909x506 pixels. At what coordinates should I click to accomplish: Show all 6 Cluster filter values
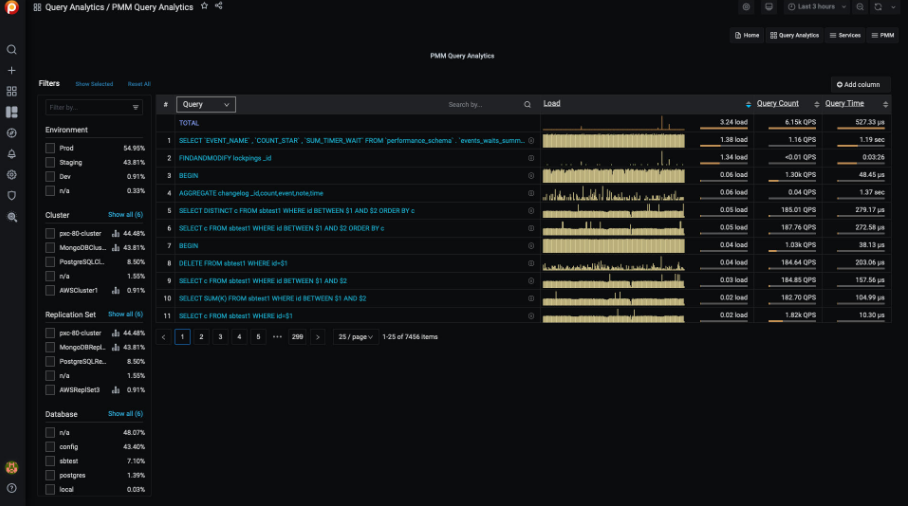pyautogui.click(x=125, y=214)
